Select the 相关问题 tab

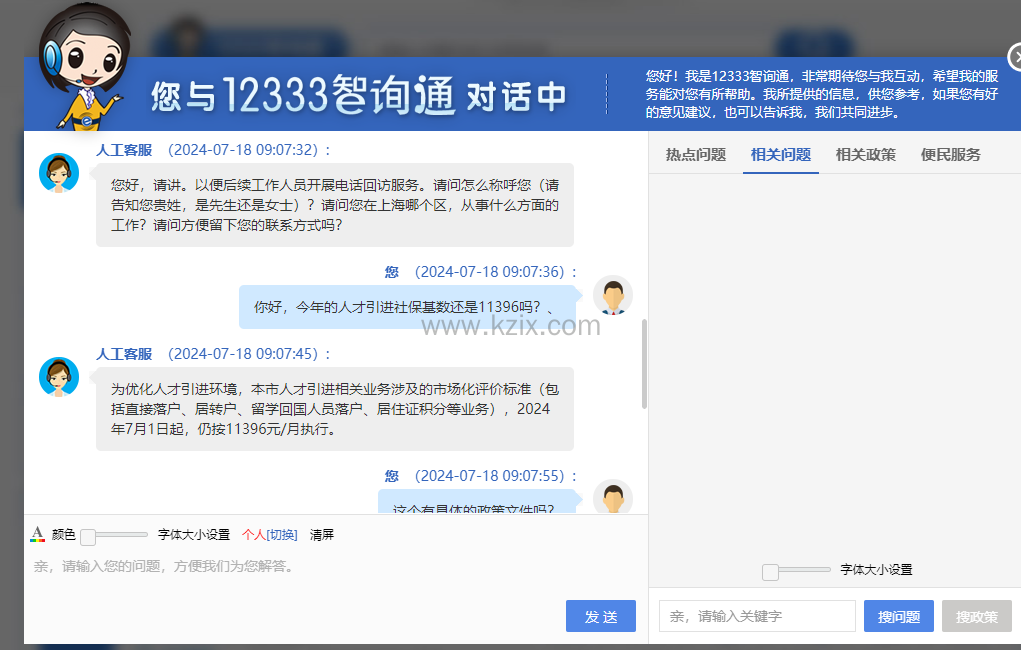click(x=781, y=155)
